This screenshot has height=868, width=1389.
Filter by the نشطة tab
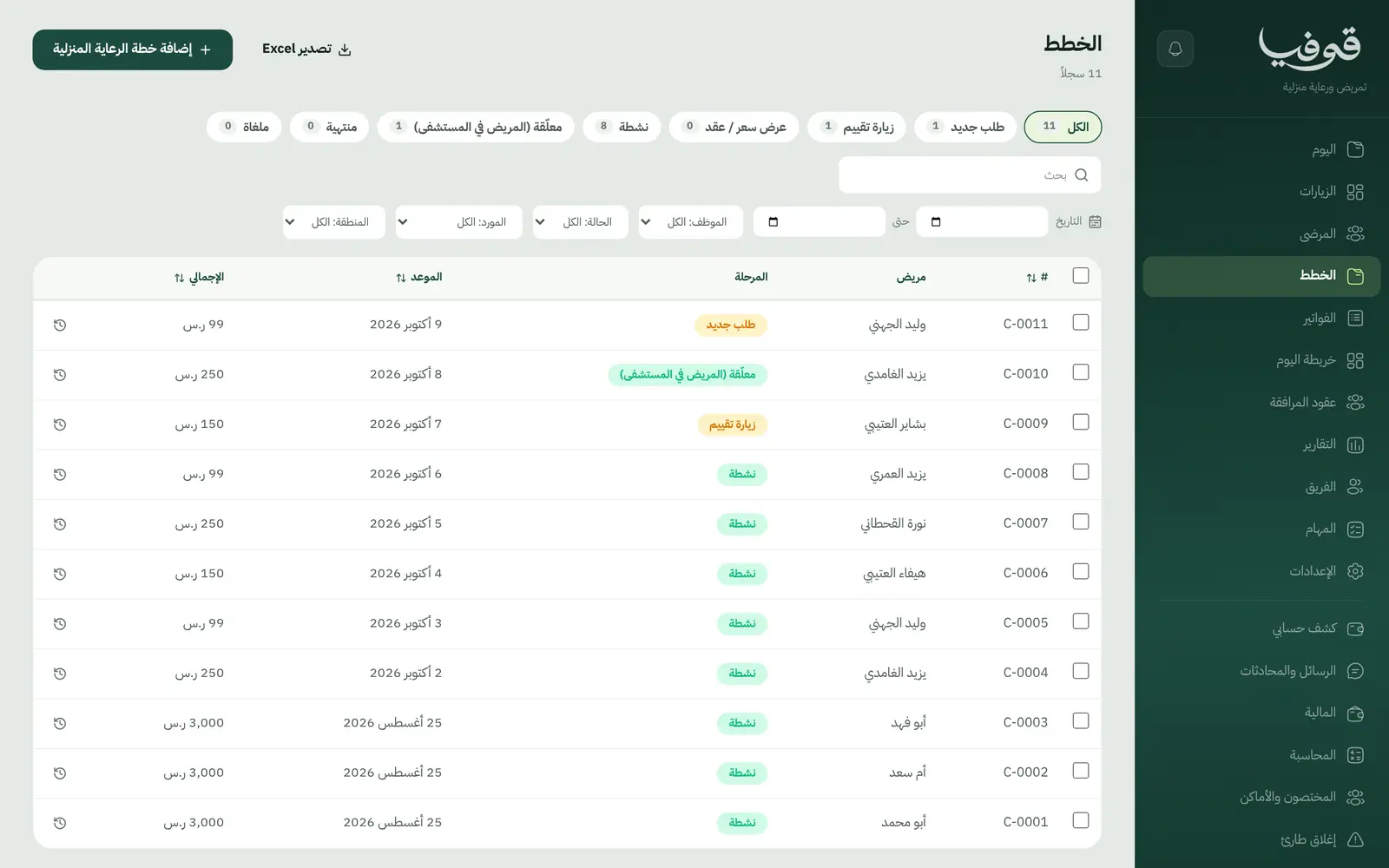(622, 127)
